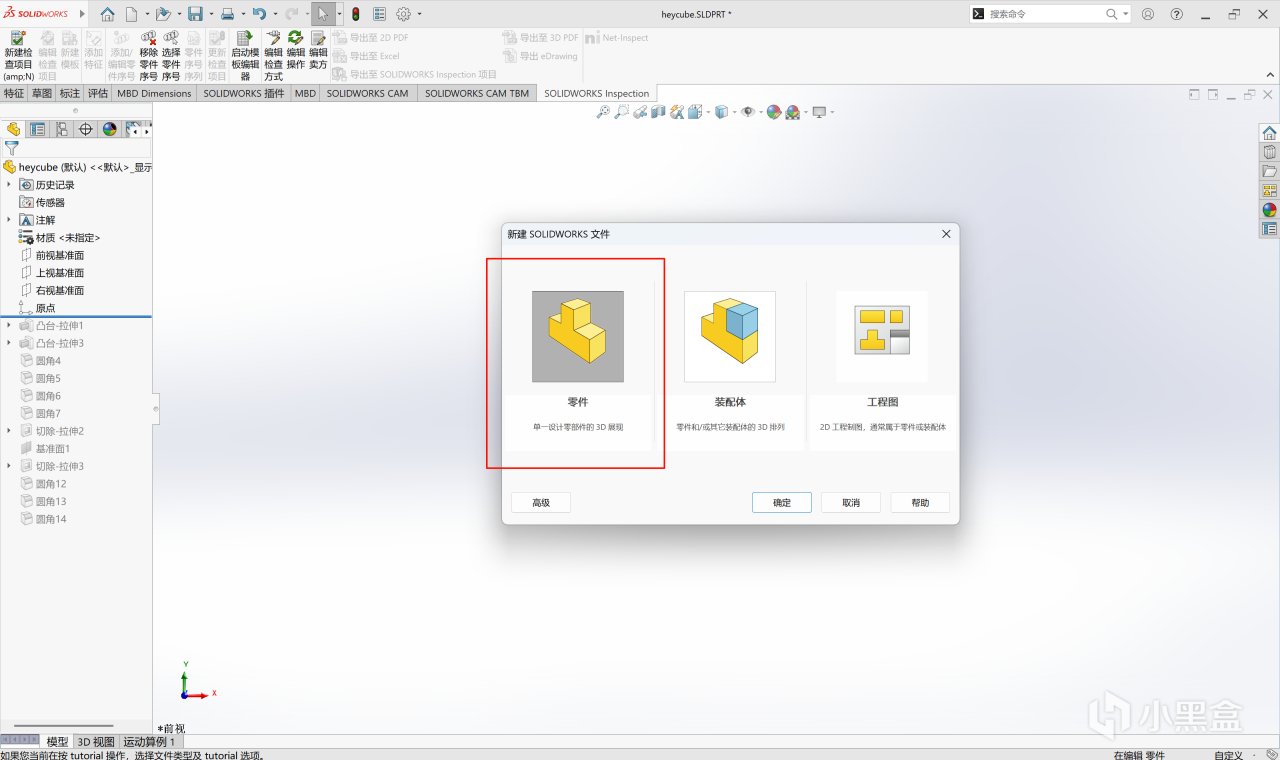Switch to the MBD Dimensions tab
Viewport: 1280px width, 760px height.
[154, 93]
